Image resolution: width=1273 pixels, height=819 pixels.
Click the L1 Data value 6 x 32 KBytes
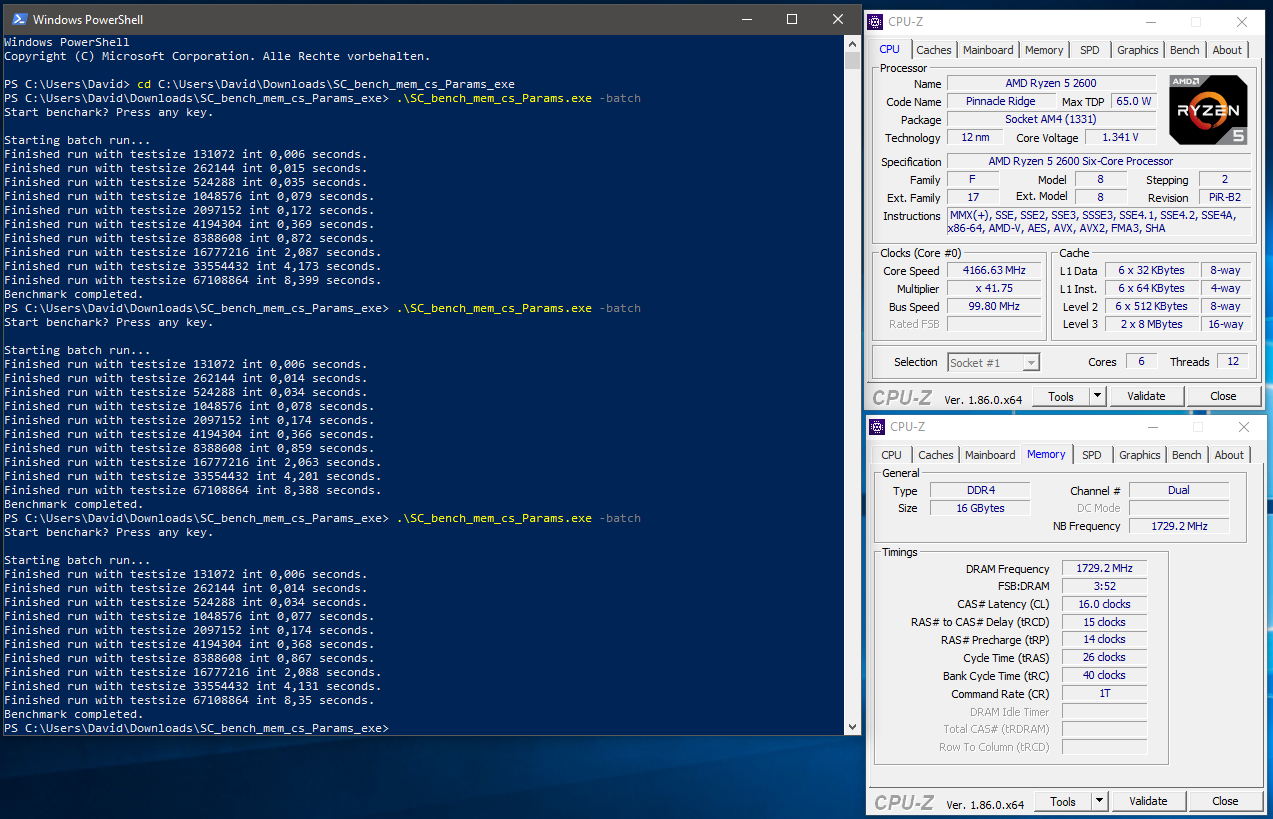pos(1150,271)
